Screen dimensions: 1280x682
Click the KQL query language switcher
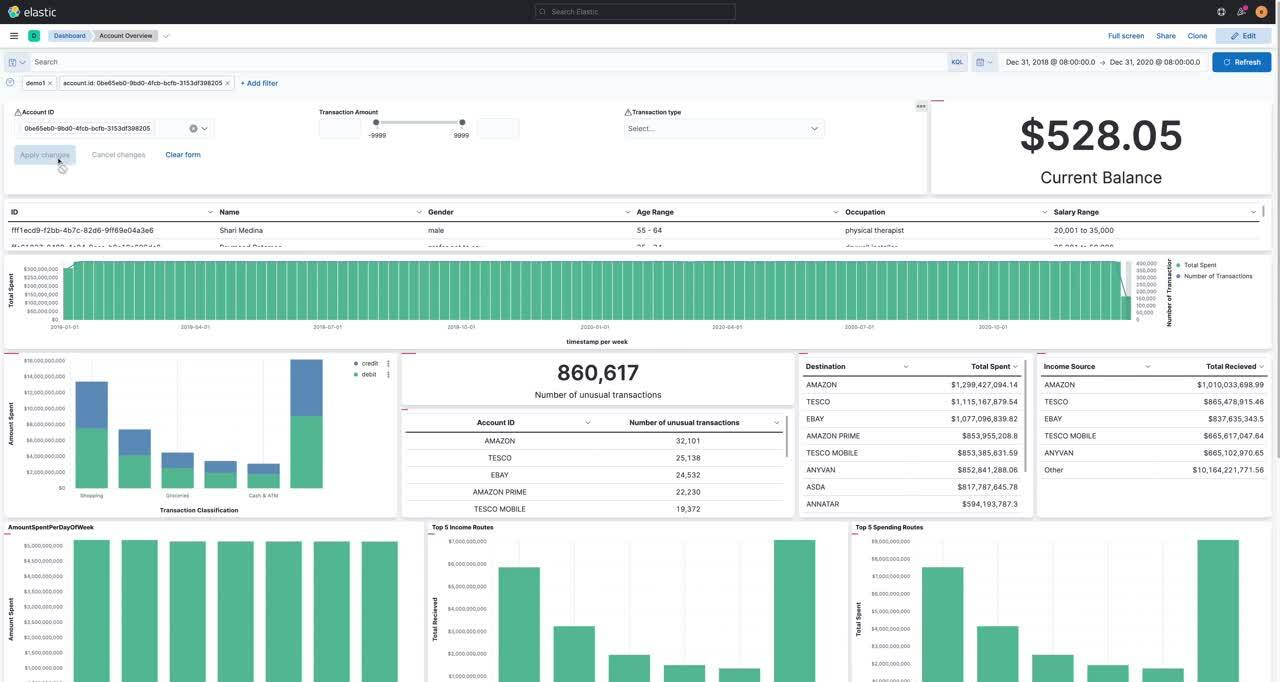pyautogui.click(x=957, y=62)
